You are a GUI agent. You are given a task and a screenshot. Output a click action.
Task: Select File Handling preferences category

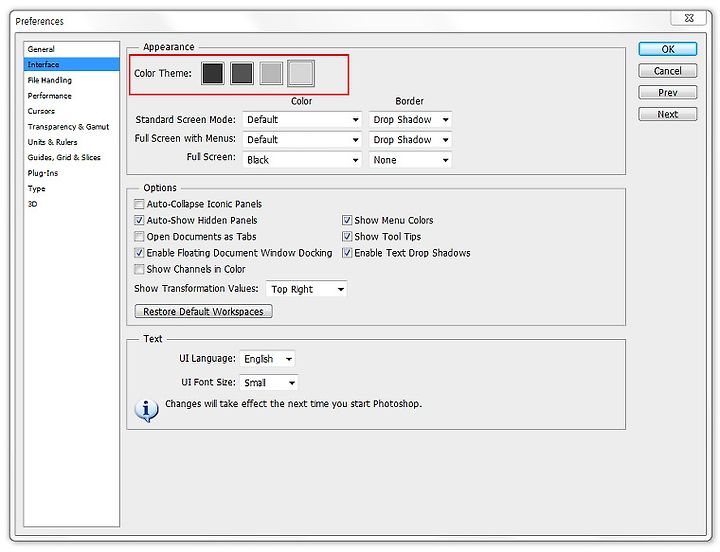[x=72, y=80]
